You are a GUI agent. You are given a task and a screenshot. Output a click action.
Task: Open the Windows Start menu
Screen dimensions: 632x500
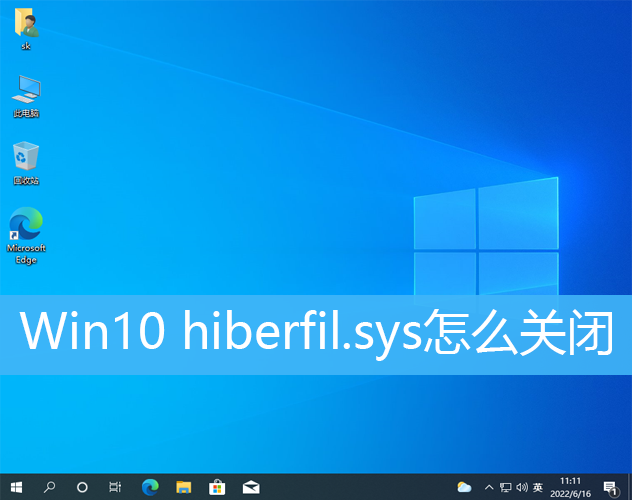[16, 487]
